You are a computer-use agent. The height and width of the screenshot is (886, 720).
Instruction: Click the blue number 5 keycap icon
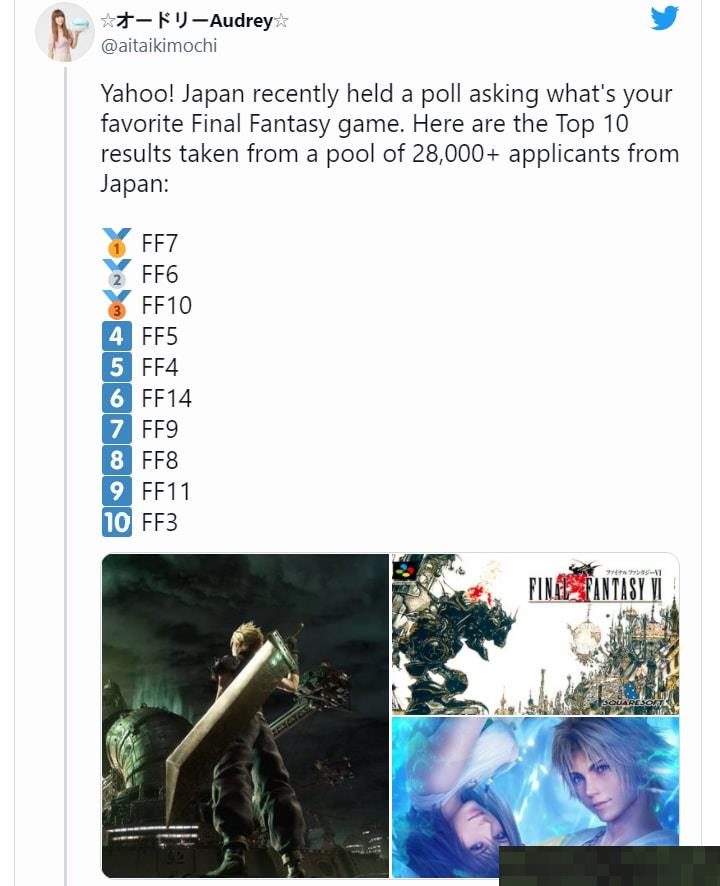(117, 367)
